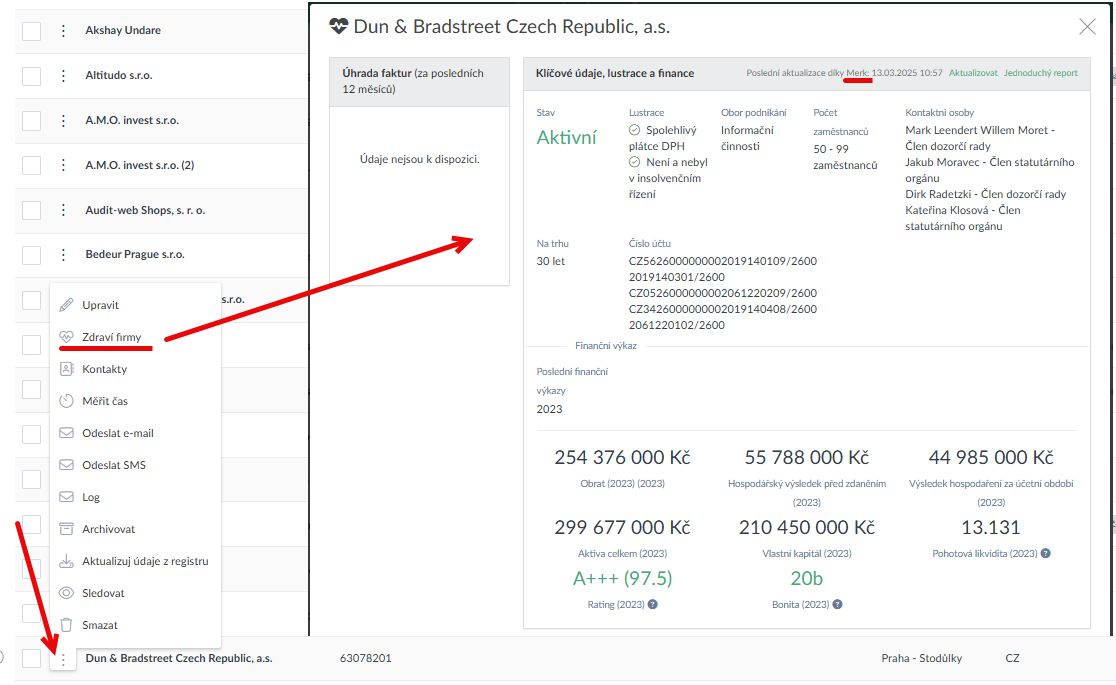Image resolution: width=1116 pixels, height=685 pixels.
Task: Click the help icon beside Rating (2023)
Action: [x=652, y=604]
